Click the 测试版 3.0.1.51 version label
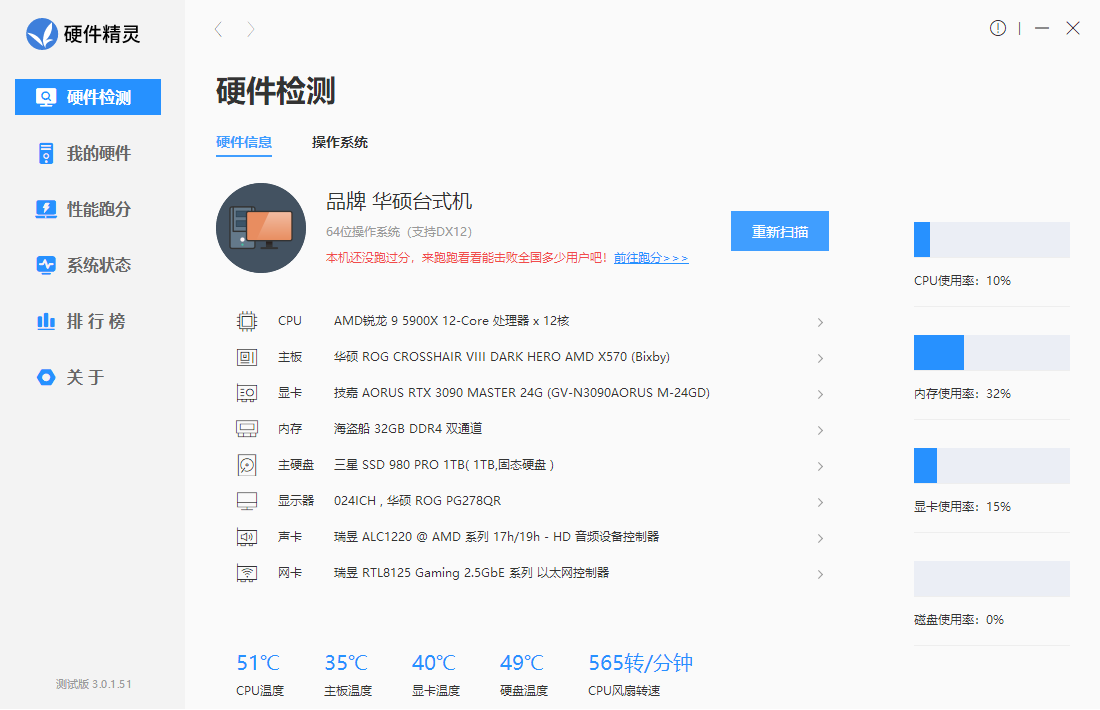This screenshot has width=1100, height=710. pyautogui.click(x=93, y=684)
